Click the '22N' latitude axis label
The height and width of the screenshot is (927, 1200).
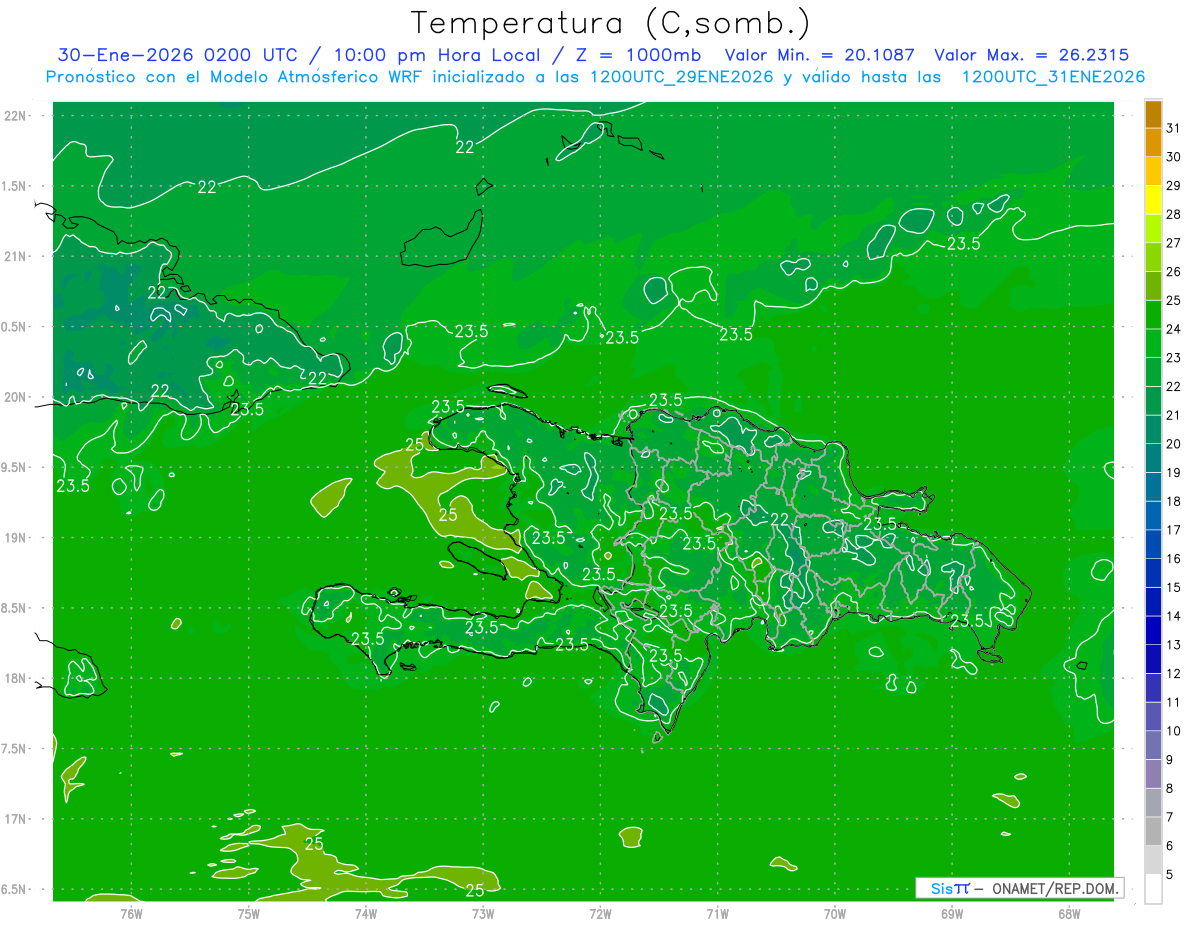[16, 116]
